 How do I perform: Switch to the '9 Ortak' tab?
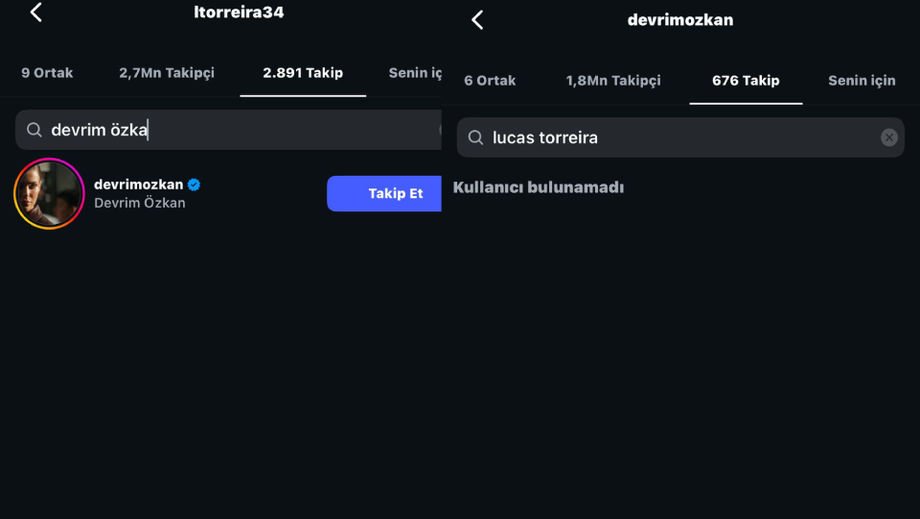[x=47, y=73]
